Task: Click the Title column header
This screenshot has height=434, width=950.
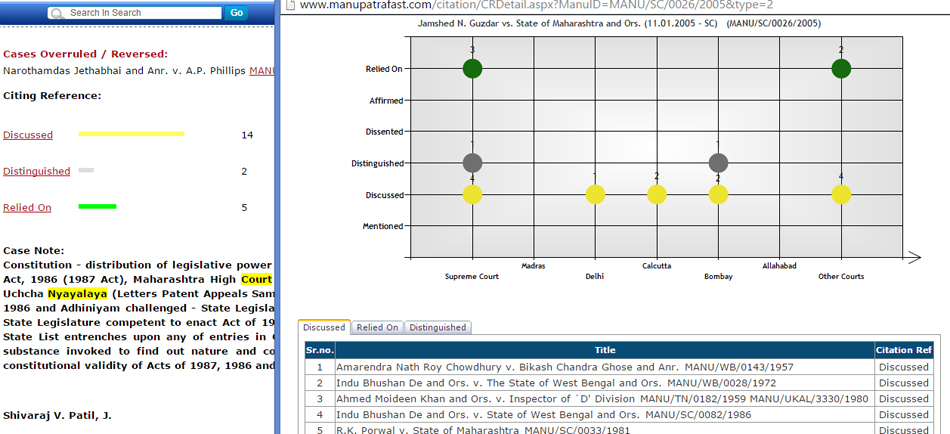Action: (605, 350)
